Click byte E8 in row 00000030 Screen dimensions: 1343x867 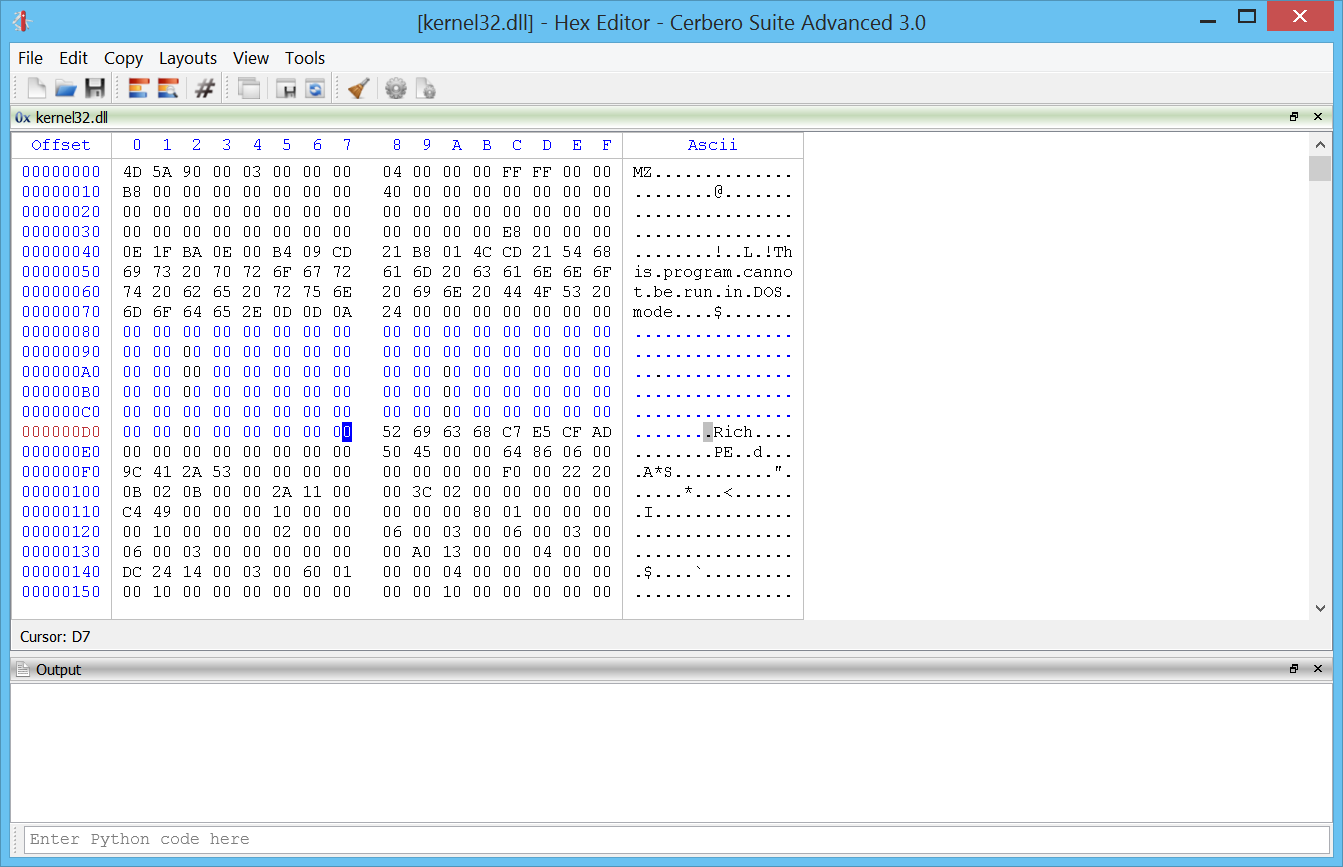[512, 232]
